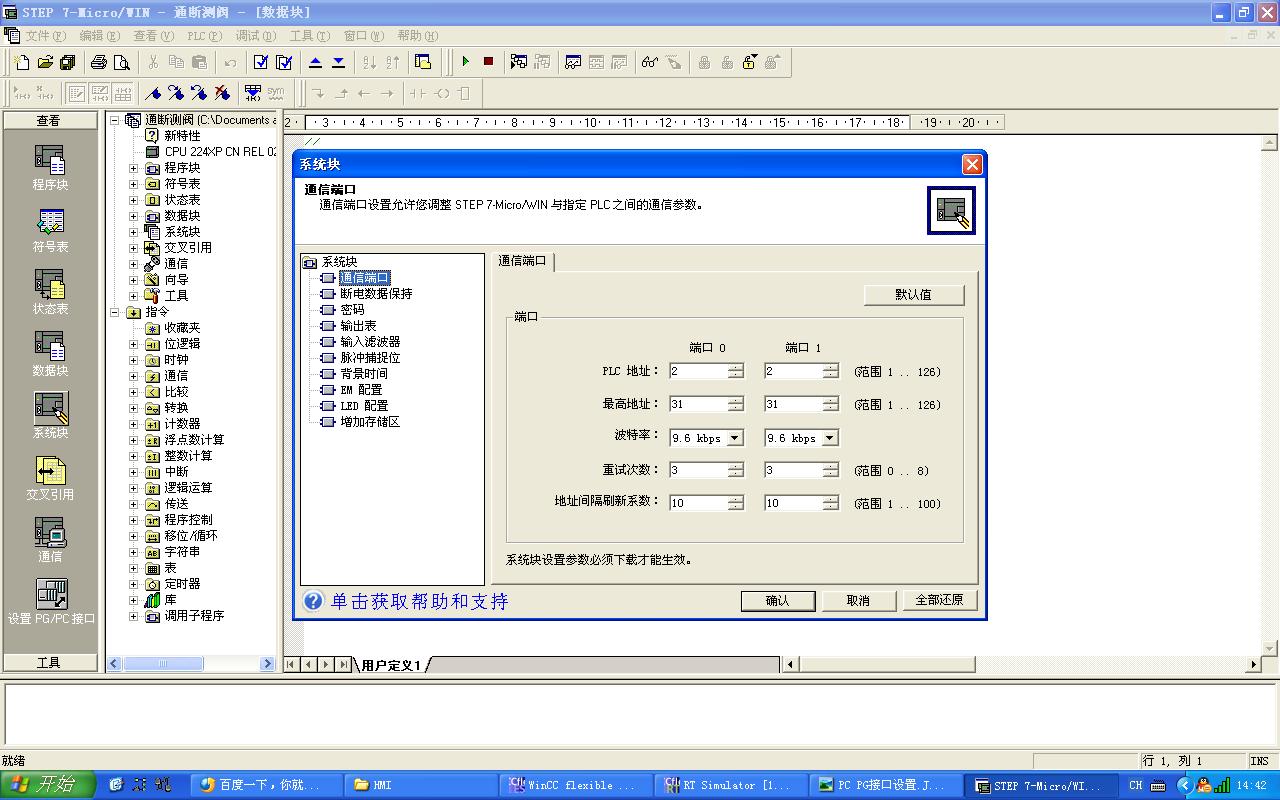Select 收藏夹 under the 指令 tree
The image size is (1280, 800).
click(182, 328)
